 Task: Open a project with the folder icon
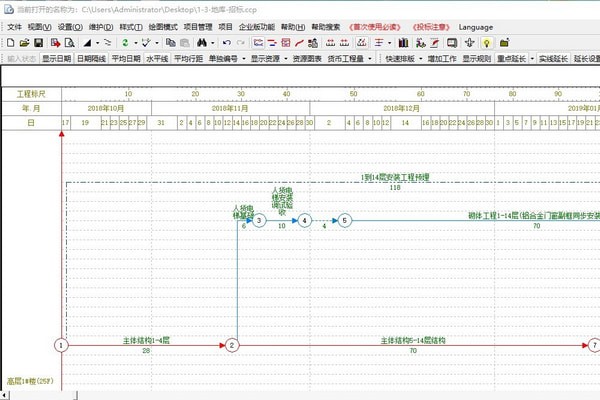point(24,43)
